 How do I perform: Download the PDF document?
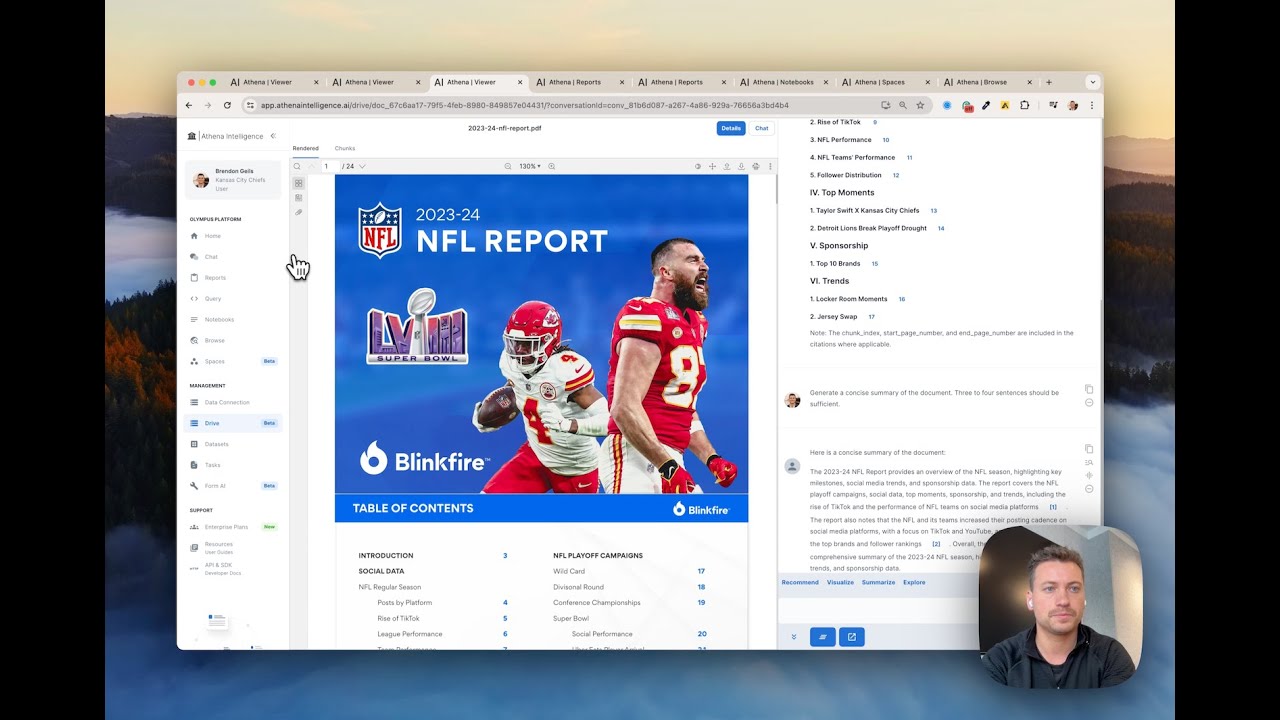tap(741, 166)
